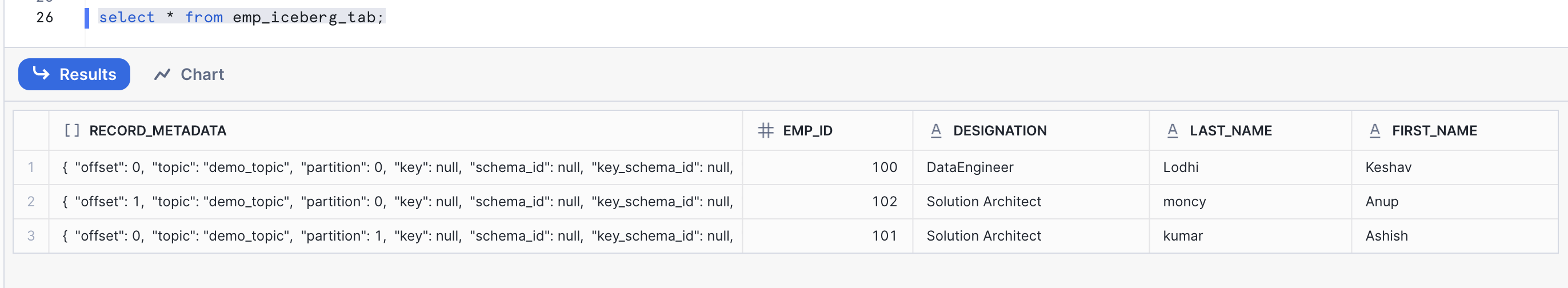Click the text-type icon beside LAST_NAME
This screenshot has width=1568, height=288.
(1173, 130)
